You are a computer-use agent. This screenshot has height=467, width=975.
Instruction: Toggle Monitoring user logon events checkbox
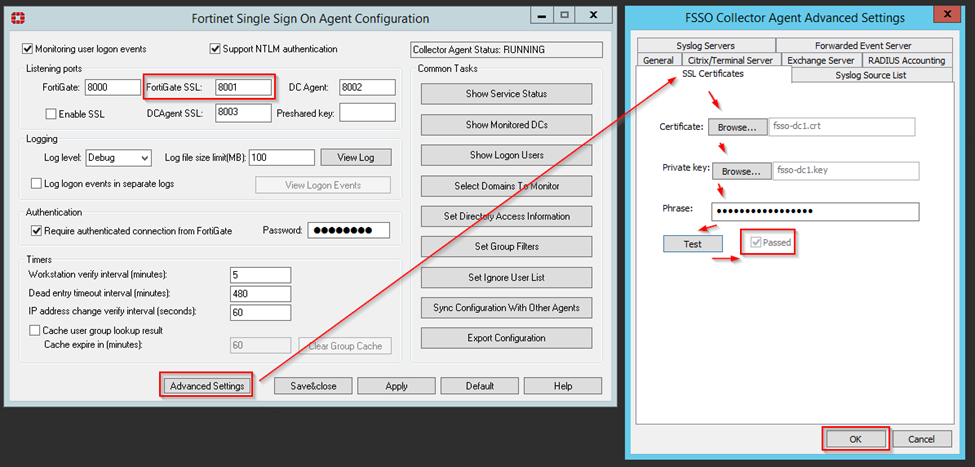click(27, 49)
